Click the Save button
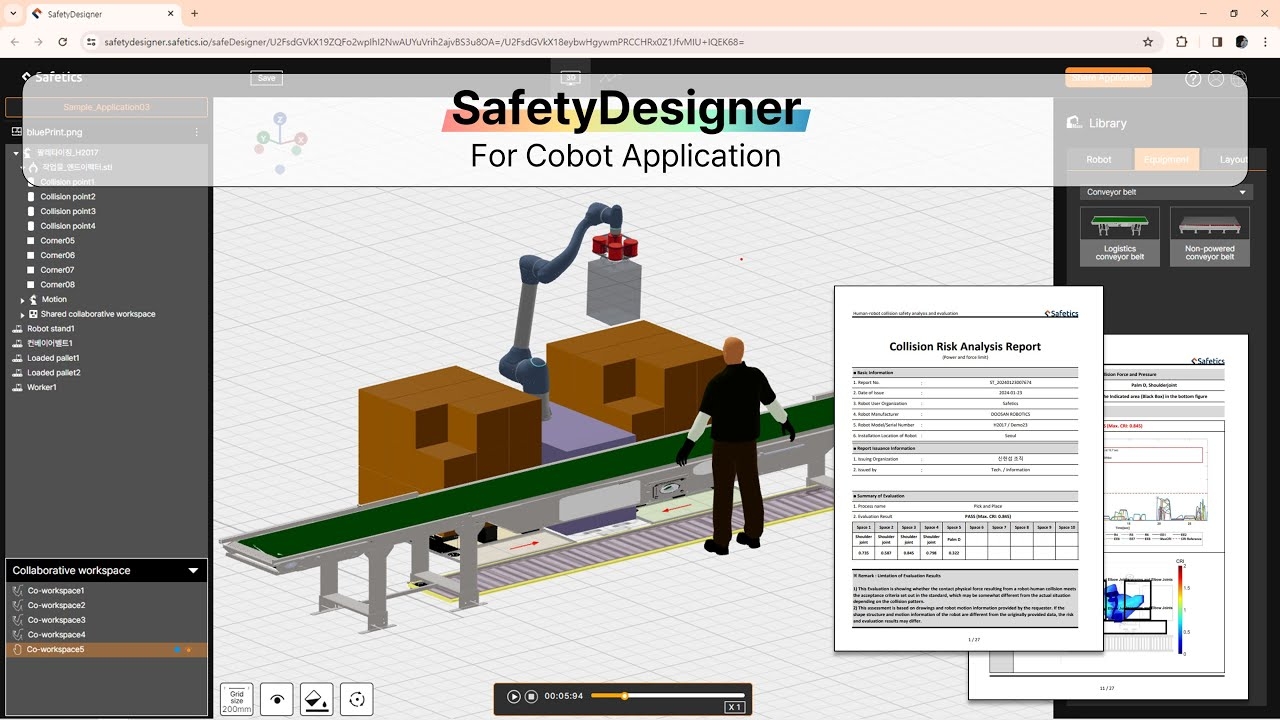This screenshot has width=1280, height=720. pos(267,78)
